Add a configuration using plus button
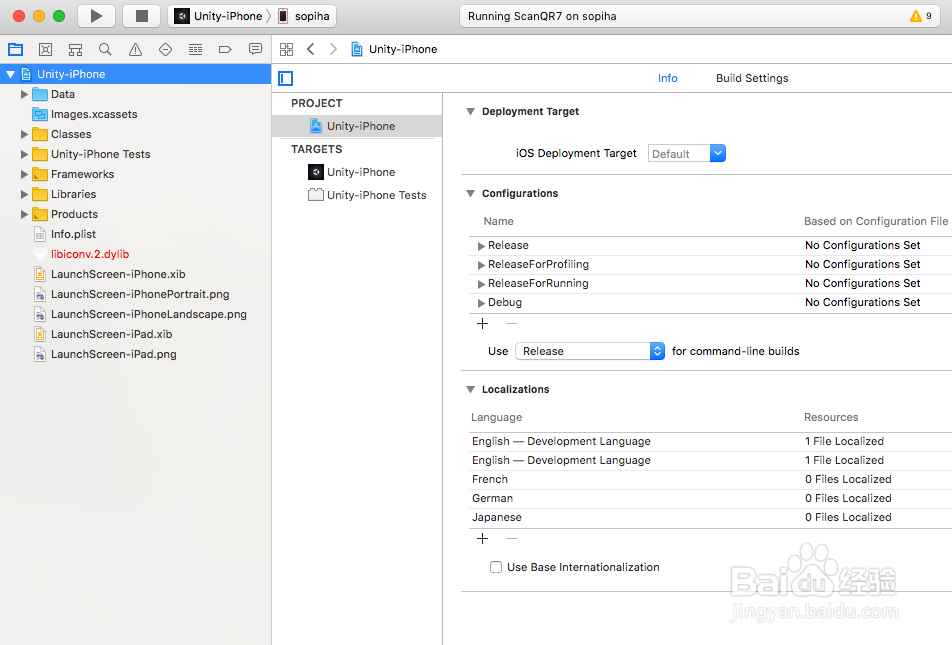952x645 pixels. (482, 323)
